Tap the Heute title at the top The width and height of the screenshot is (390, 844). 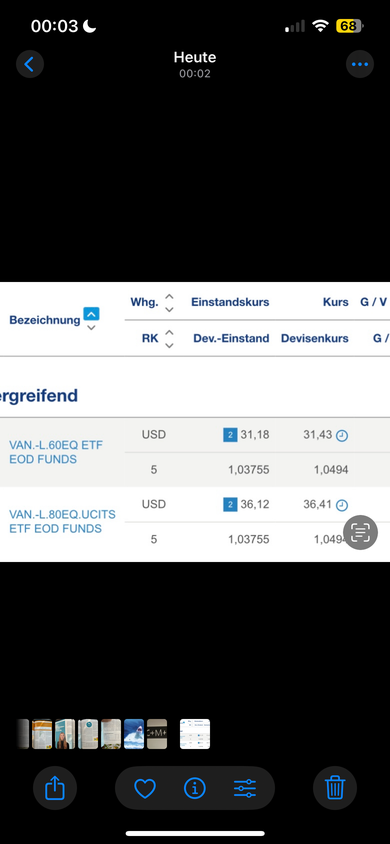pos(195,57)
